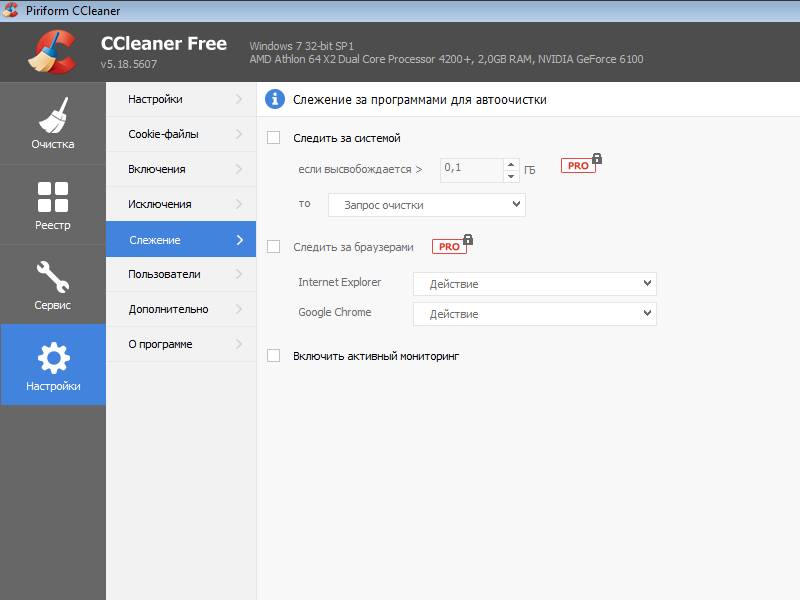Open the Дополнительно settings page
Viewport: 800px width, 600px height.
(x=181, y=309)
